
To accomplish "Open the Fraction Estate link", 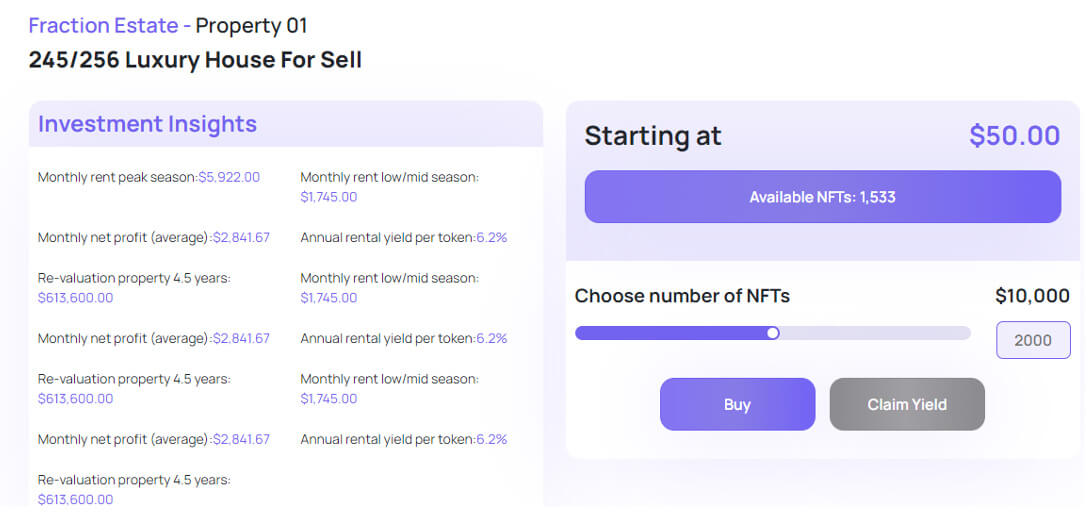I will click(x=103, y=25).
